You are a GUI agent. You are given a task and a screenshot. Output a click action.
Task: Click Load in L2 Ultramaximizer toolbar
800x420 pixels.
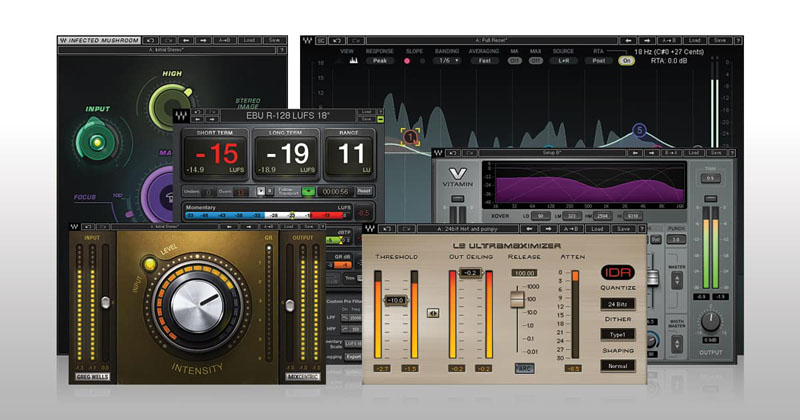(x=597, y=229)
